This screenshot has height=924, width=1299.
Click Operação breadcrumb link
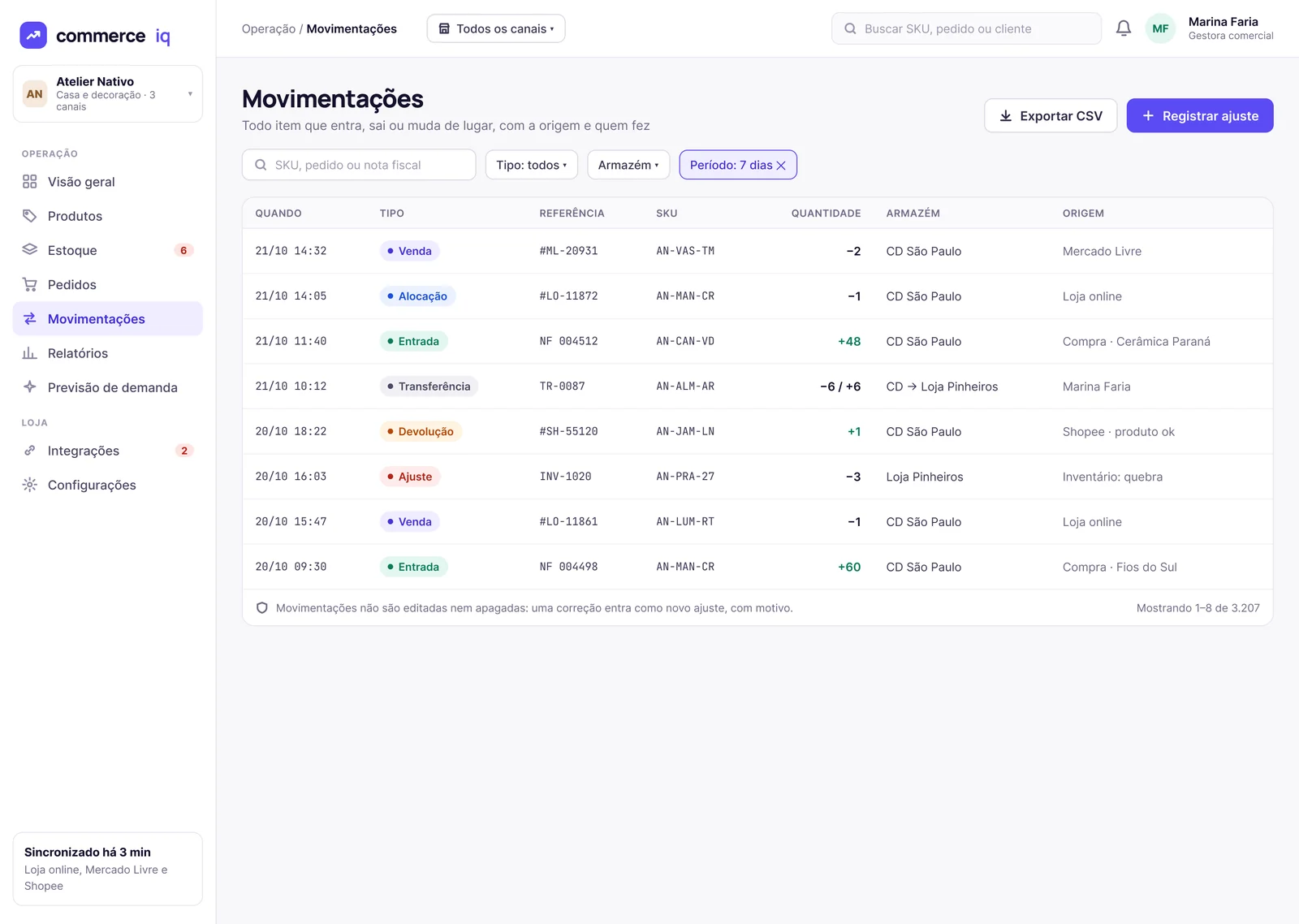[x=269, y=28]
